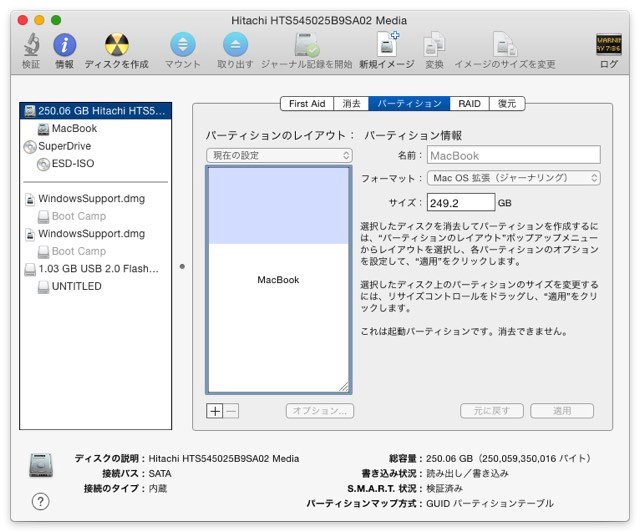This screenshot has height=532, width=640.
Task: Add a partition with plus button
Action: pos(215,411)
